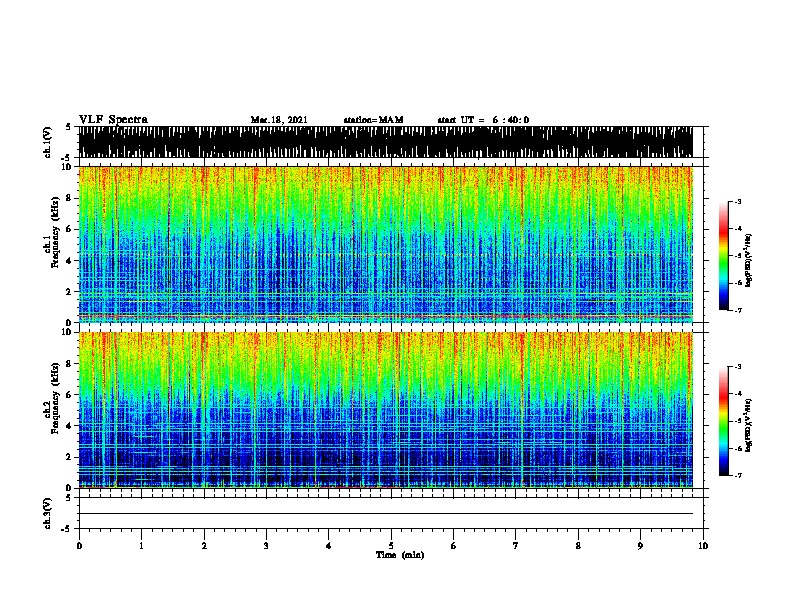Click time axis tick label "3"
This screenshot has width=792, height=612.
266,546
